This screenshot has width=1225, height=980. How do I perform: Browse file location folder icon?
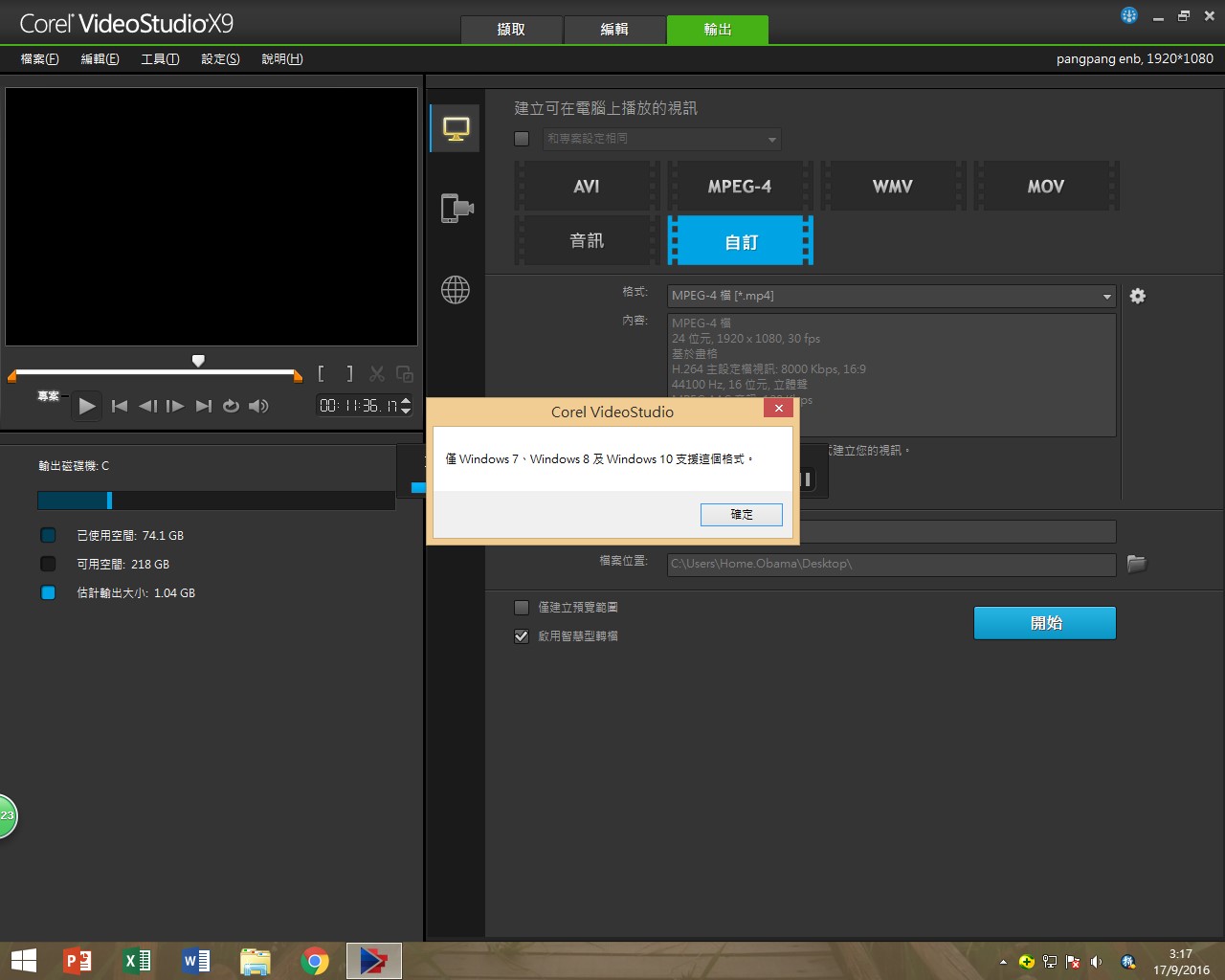[x=1136, y=563]
